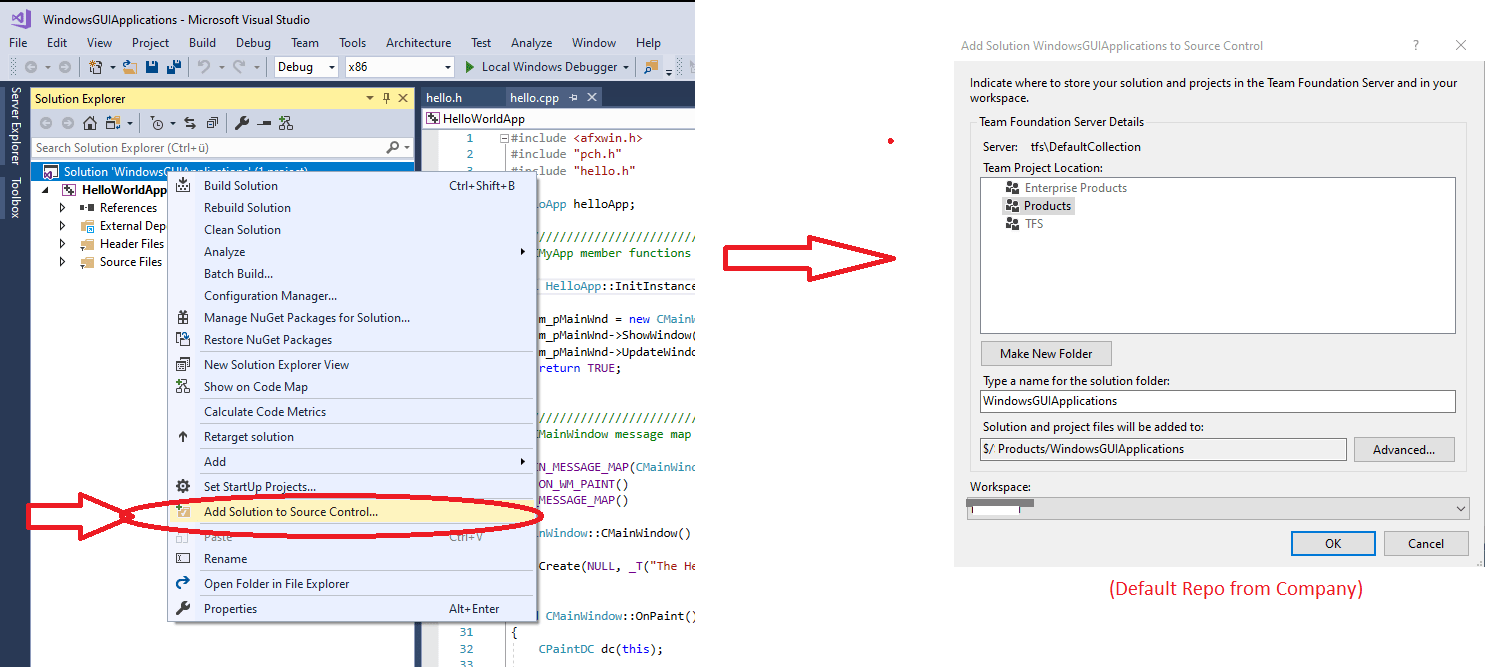
Task: Collapse the first #include code region
Action: click(x=505, y=138)
